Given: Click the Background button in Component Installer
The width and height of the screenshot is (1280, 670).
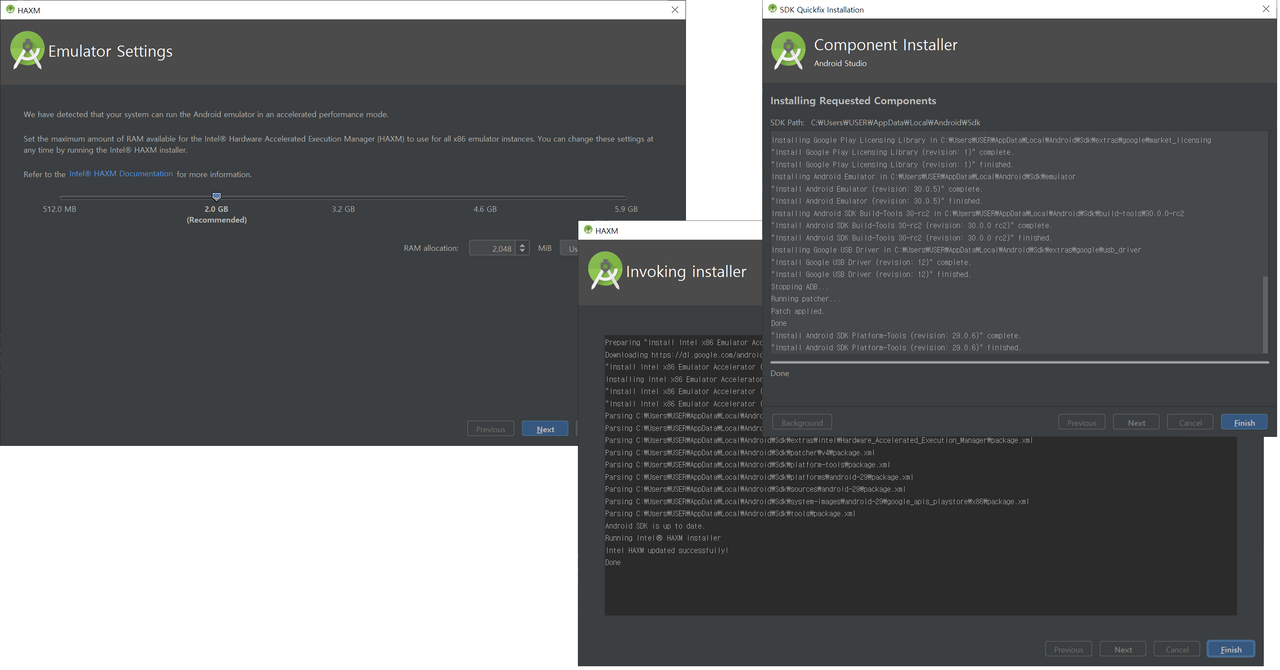Looking at the screenshot, I should coord(802,422).
